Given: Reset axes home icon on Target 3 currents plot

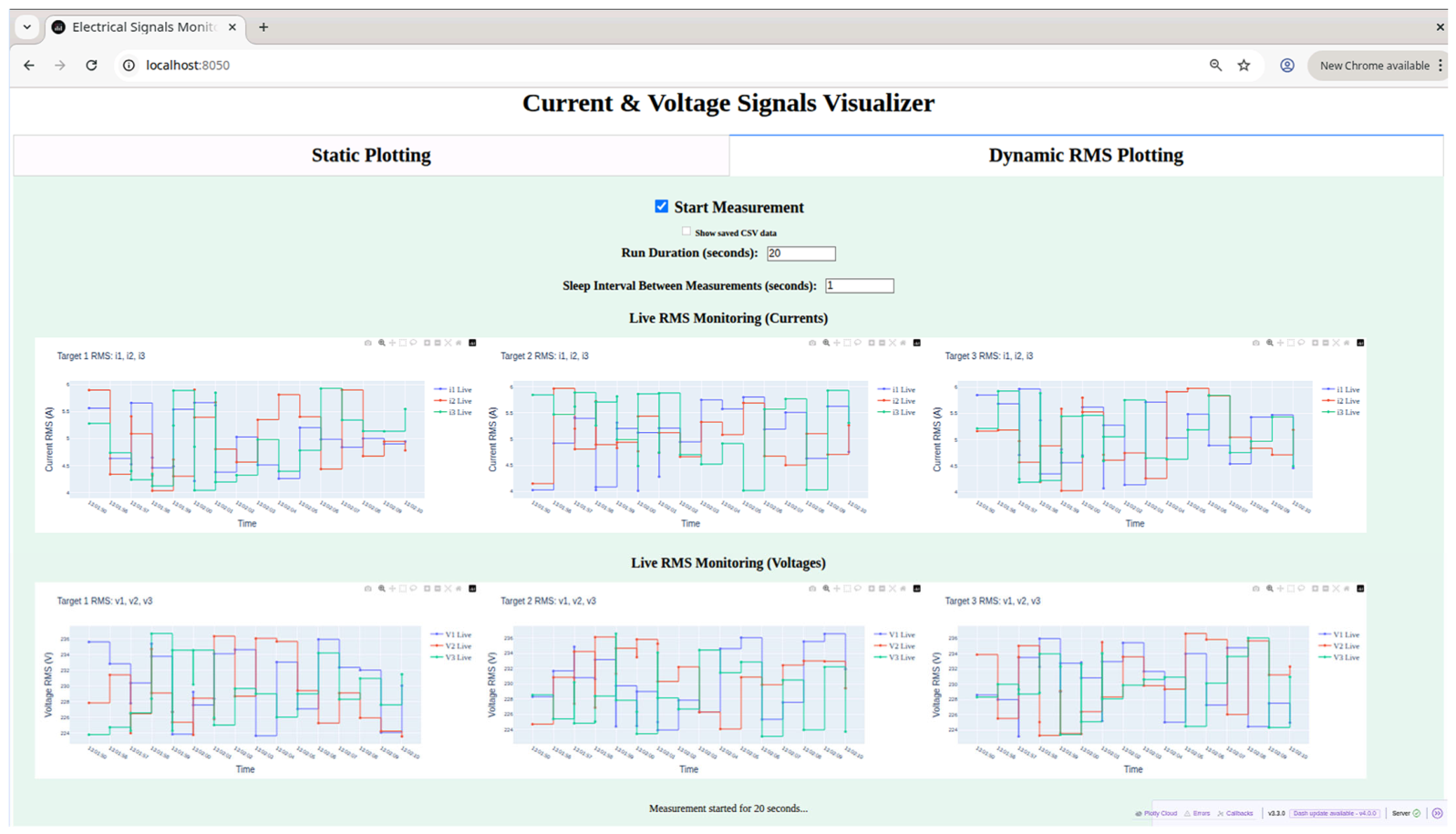Looking at the screenshot, I should 1347,343.
